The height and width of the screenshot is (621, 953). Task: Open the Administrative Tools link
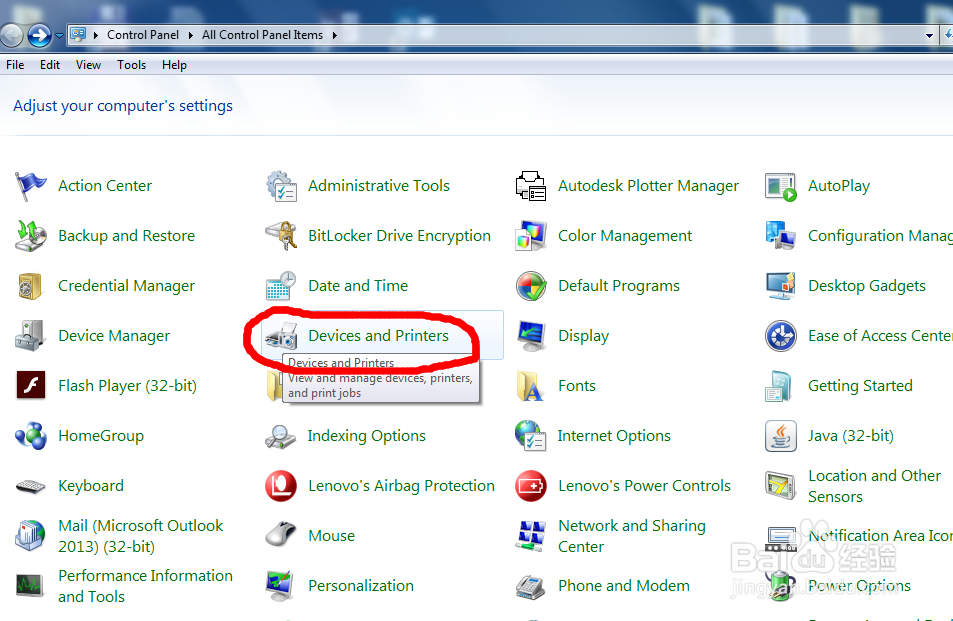379,186
